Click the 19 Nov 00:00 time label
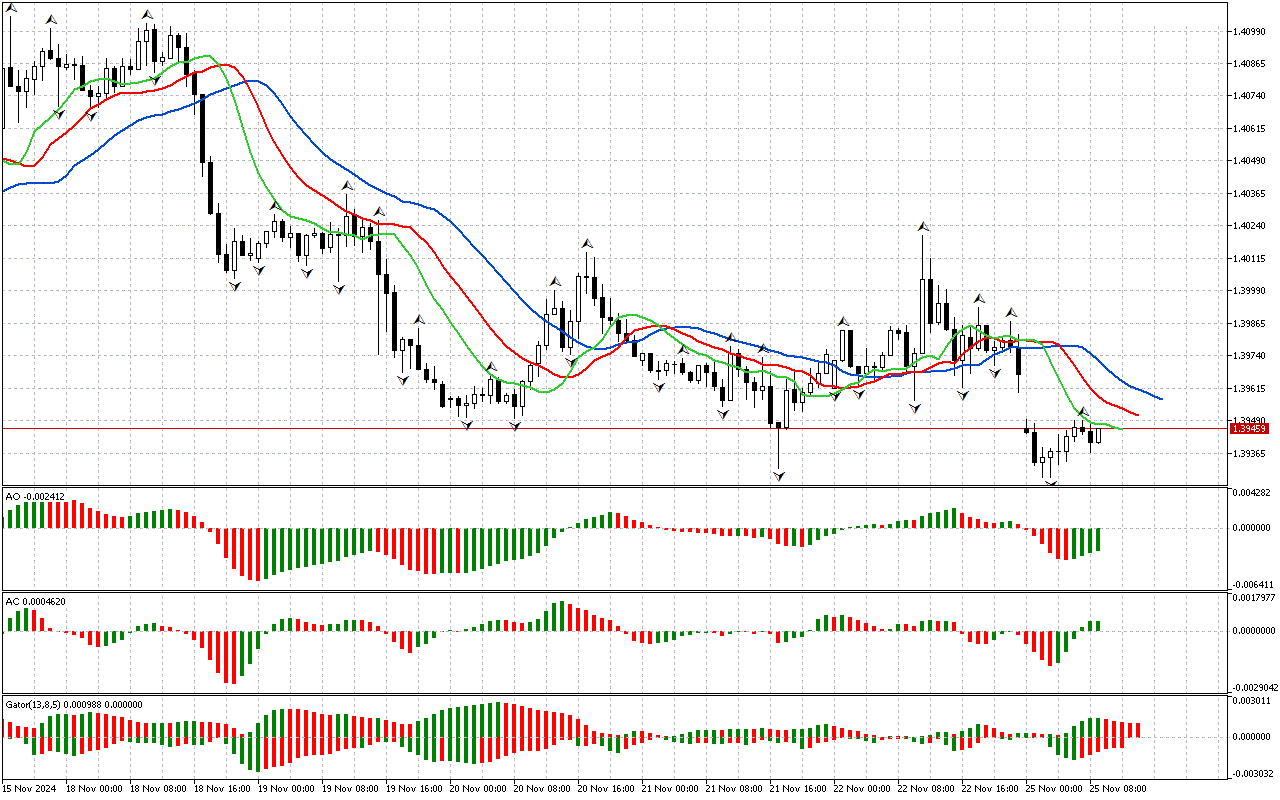Screen dimensions: 1280x800 287,789
